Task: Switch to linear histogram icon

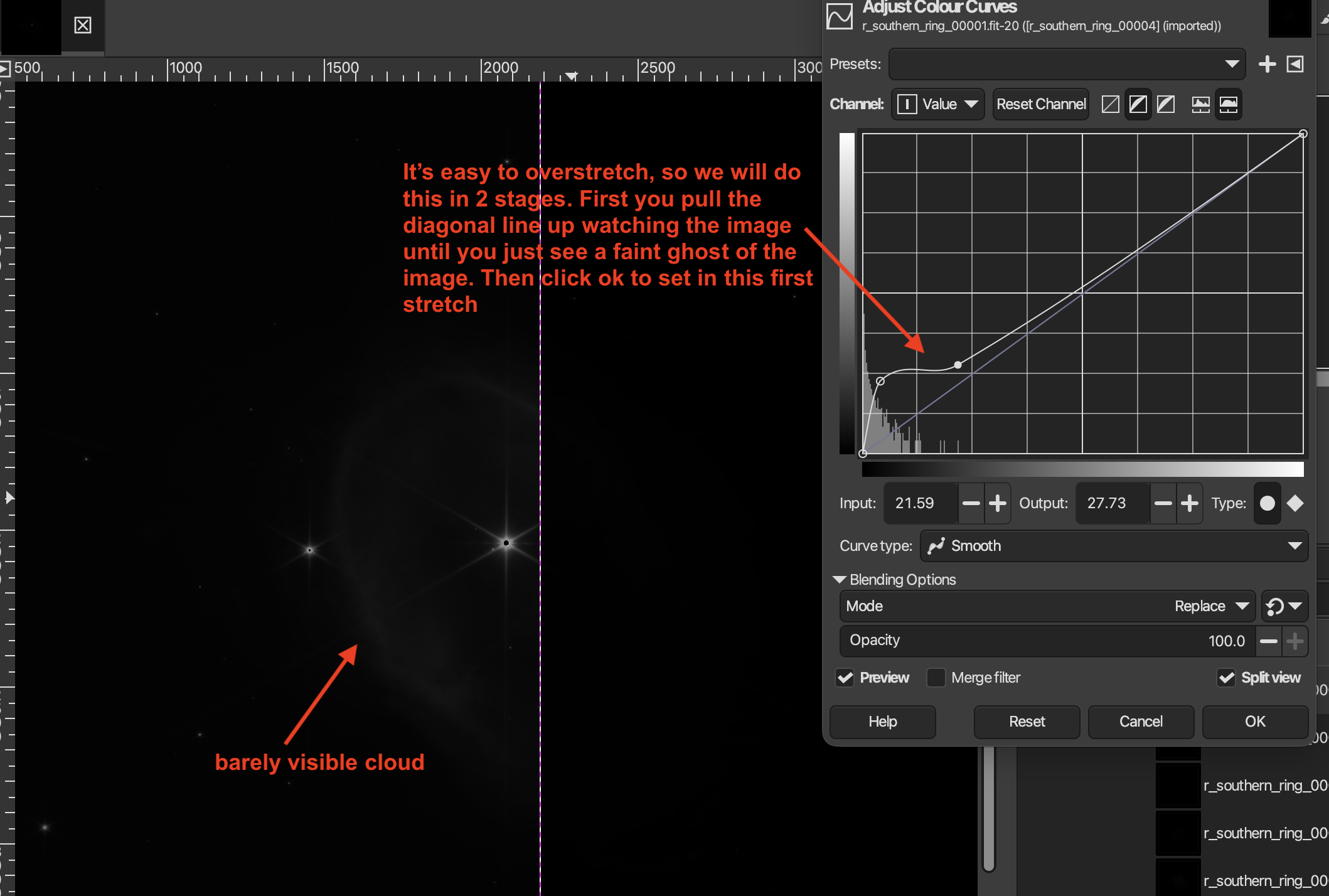Action: pyautogui.click(x=1200, y=104)
